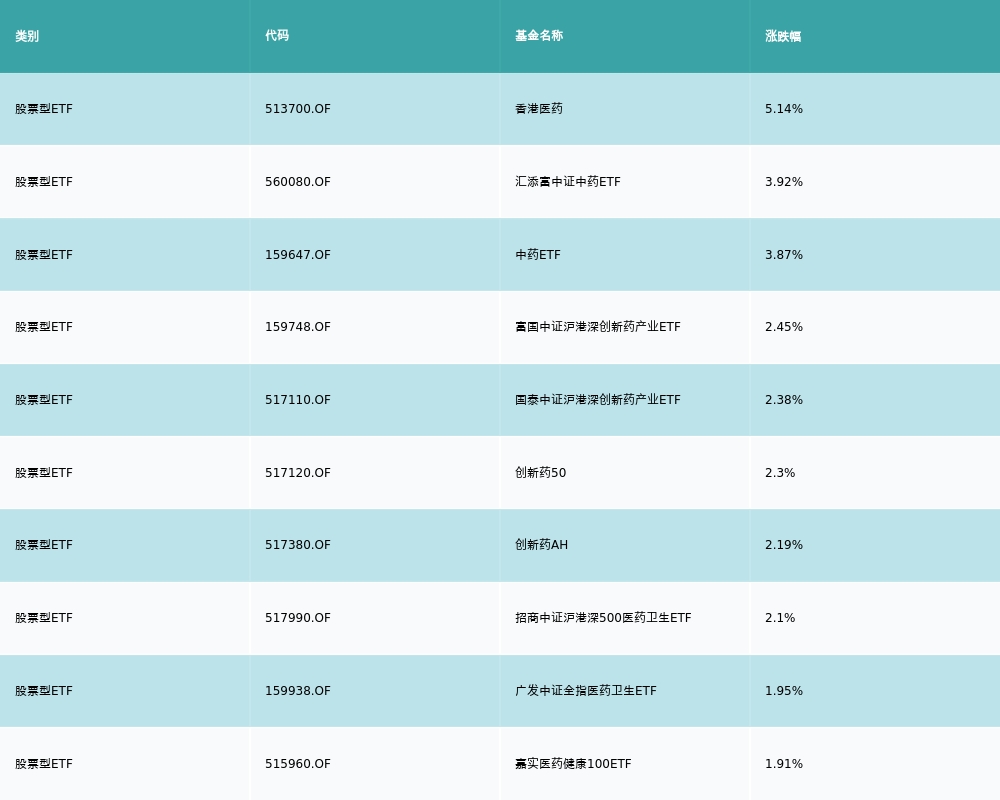Click the 2.1% change value
This screenshot has height=800, width=1000.
780,618
